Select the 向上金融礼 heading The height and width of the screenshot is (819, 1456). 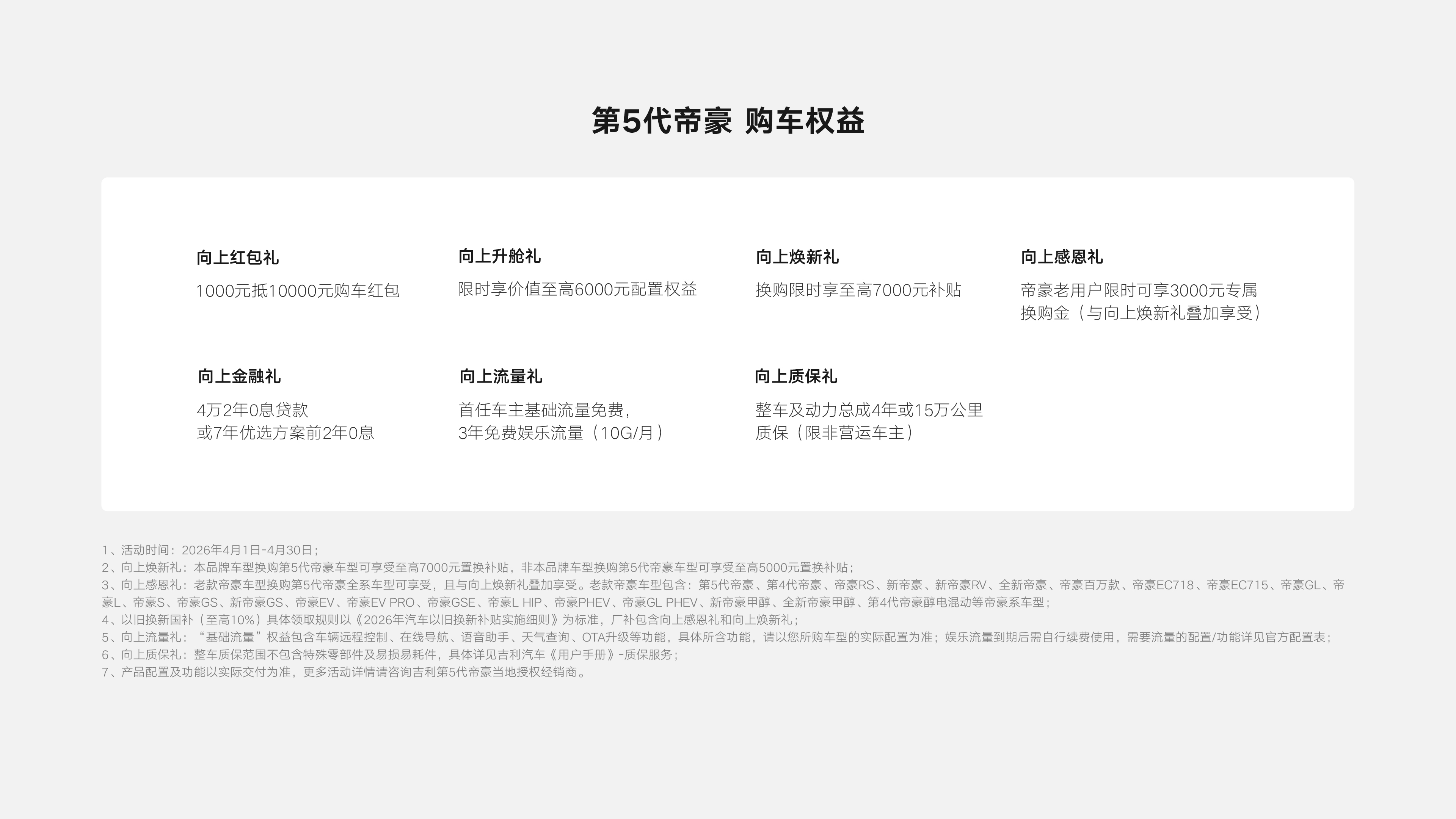pos(238,377)
